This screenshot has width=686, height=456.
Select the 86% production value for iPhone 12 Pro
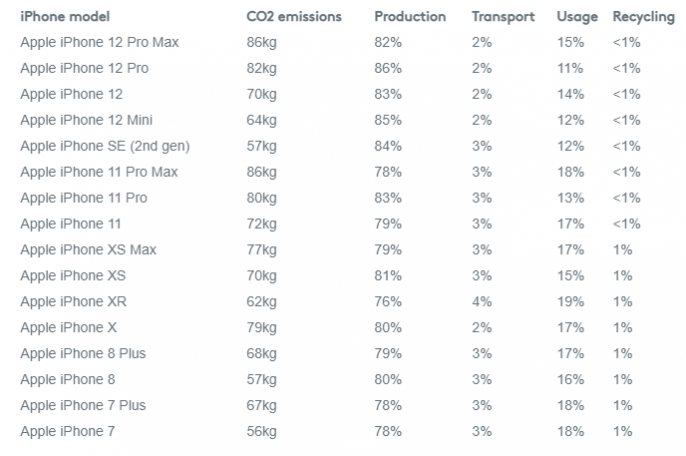point(388,69)
